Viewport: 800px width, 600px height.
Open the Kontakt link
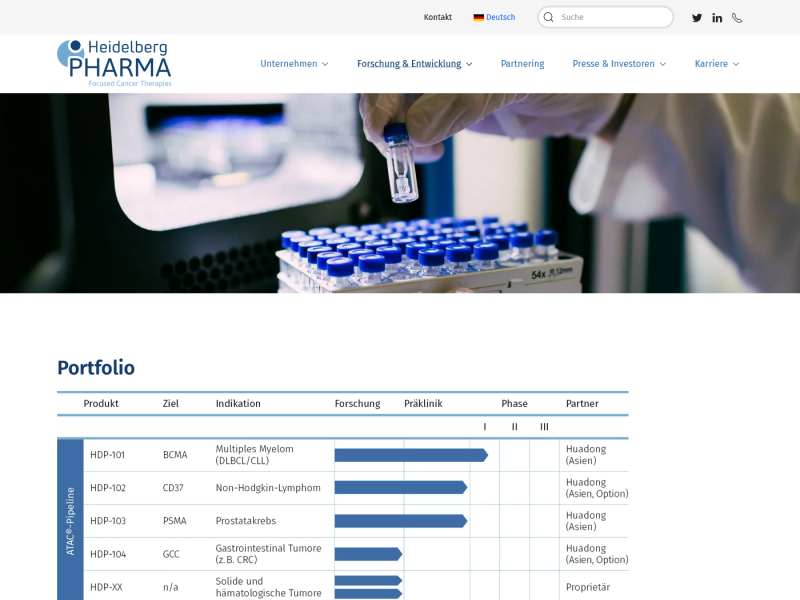438,17
